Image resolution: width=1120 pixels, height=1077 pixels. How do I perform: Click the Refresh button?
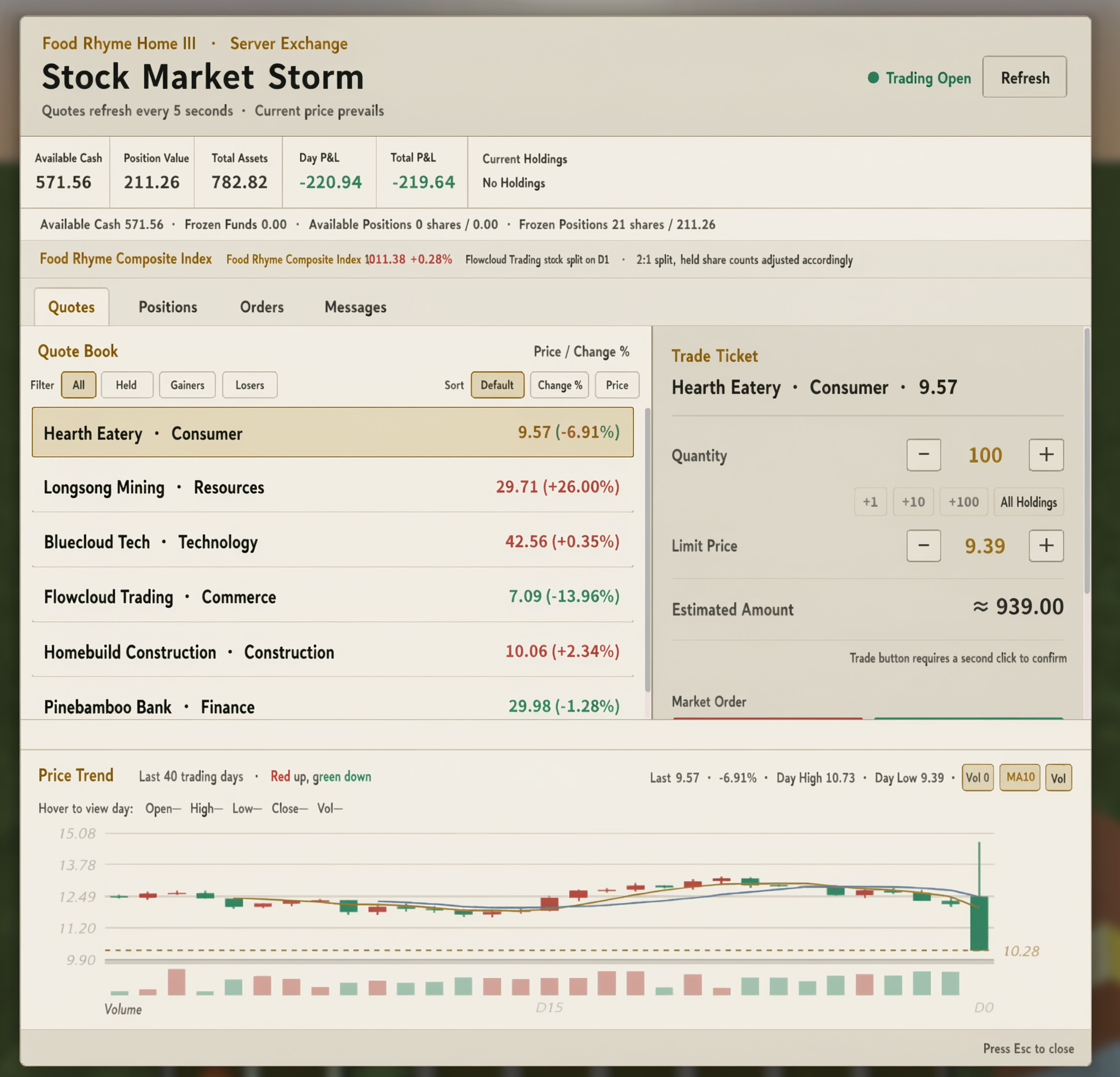pyautogui.click(x=1025, y=77)
